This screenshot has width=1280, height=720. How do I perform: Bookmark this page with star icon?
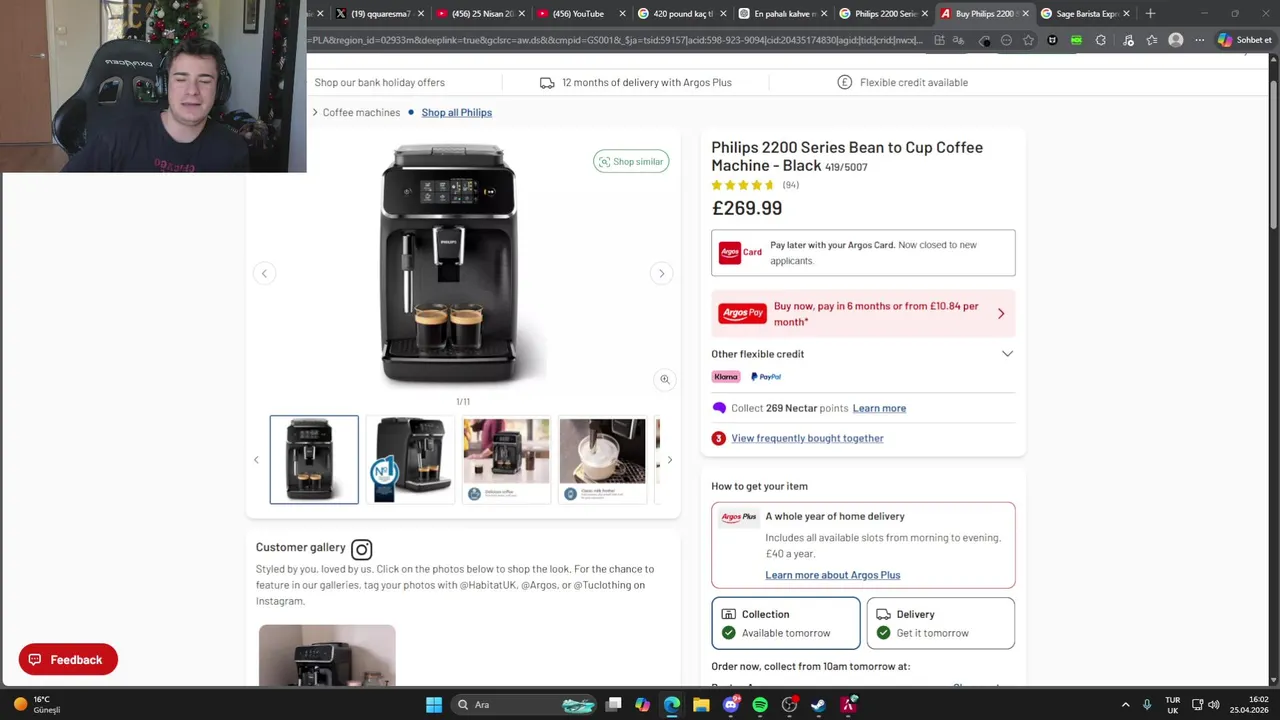[x=1028, y=40]
